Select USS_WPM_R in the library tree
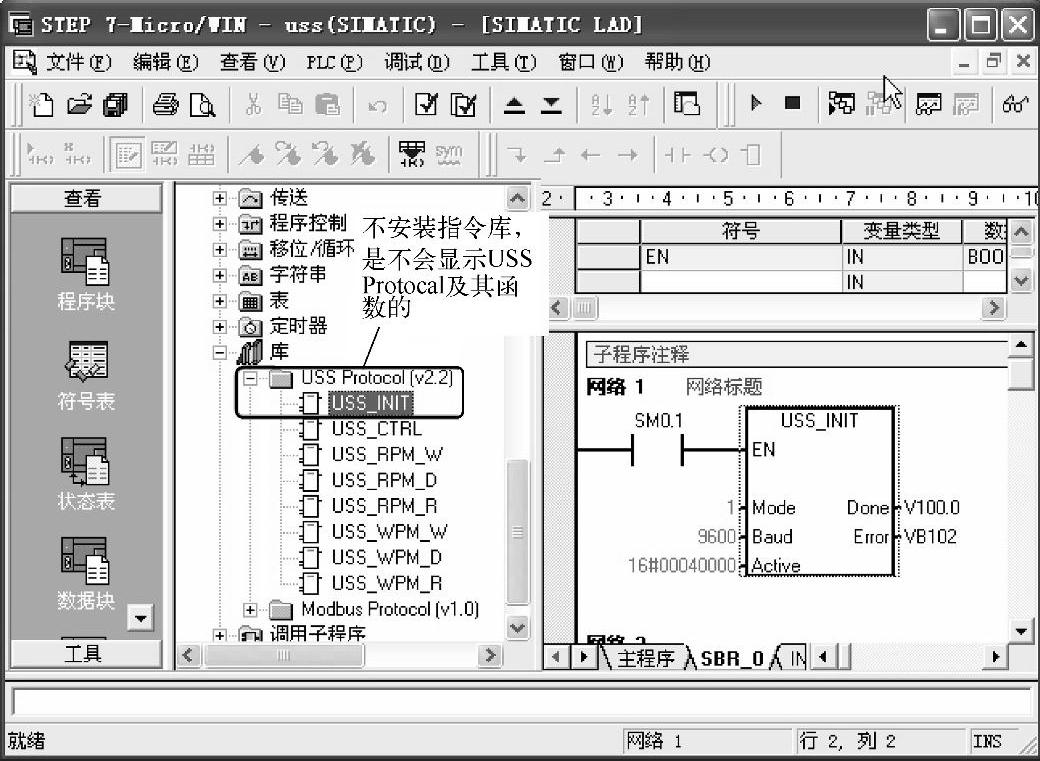 (x=387, y=583)
